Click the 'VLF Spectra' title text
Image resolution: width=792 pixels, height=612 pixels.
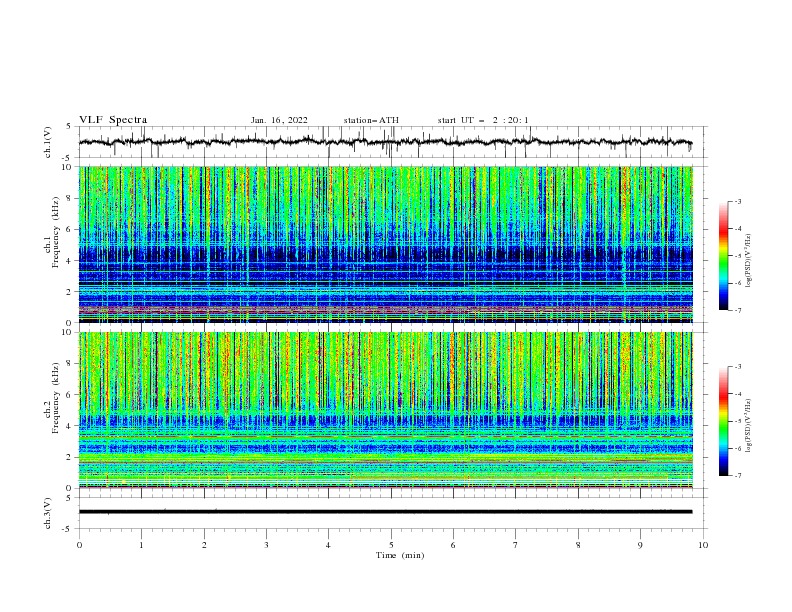[x=113, y=120]
